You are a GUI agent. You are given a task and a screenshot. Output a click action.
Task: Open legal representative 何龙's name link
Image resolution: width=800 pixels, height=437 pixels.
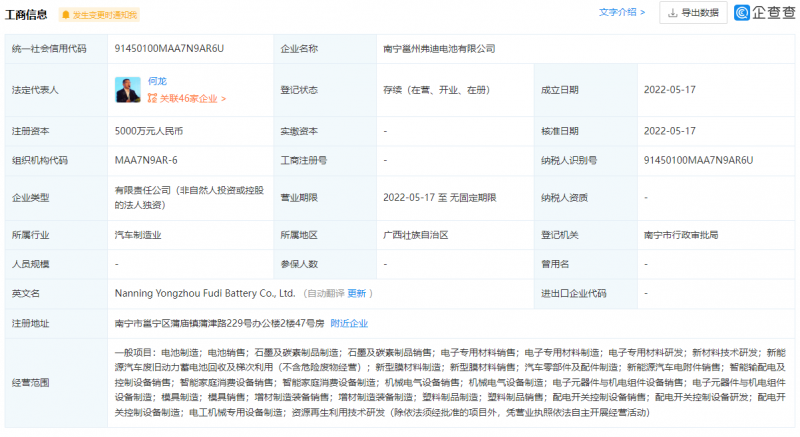(x=157, y=80)
